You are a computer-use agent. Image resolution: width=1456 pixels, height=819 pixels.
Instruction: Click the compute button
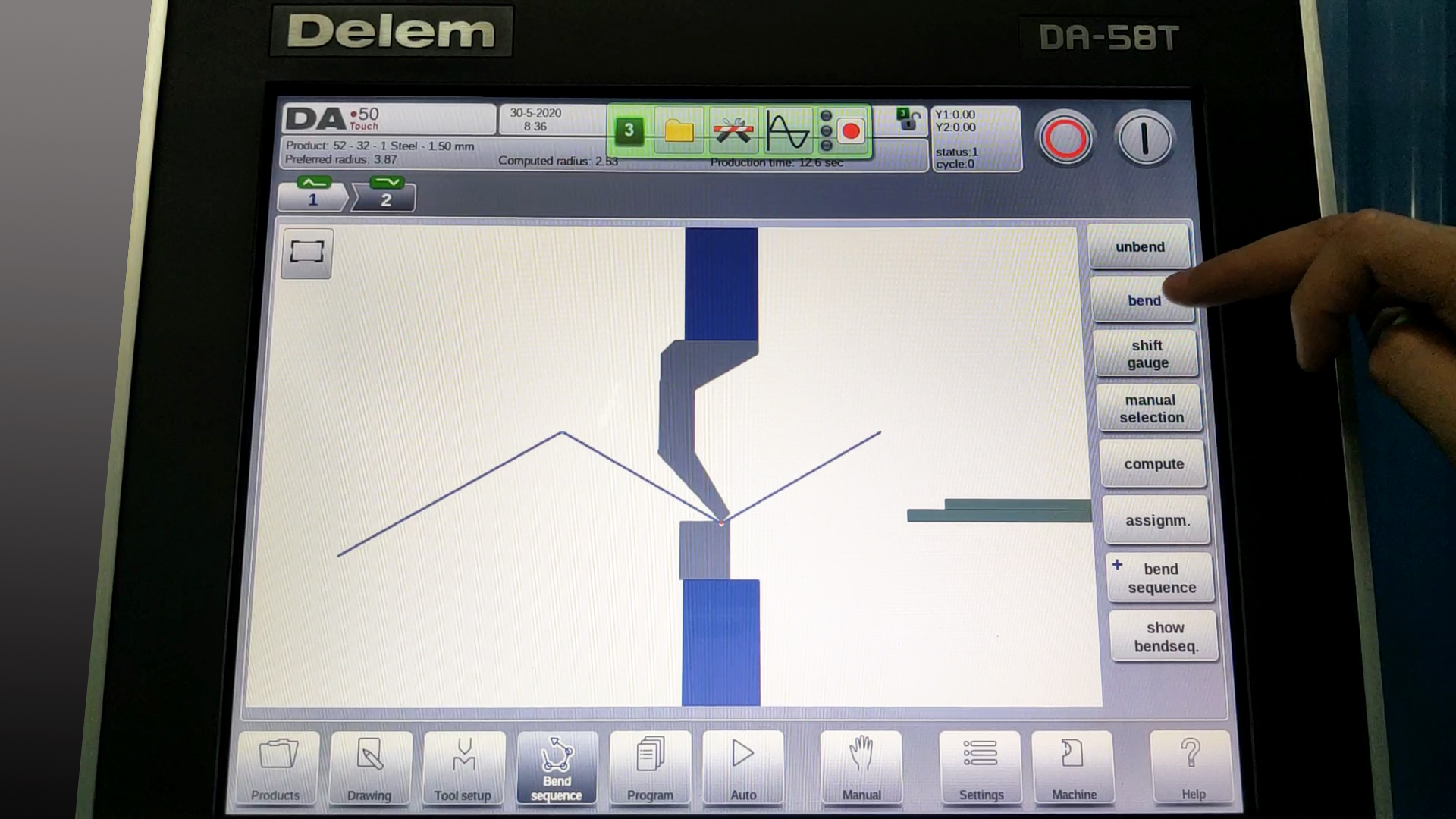1152,463
